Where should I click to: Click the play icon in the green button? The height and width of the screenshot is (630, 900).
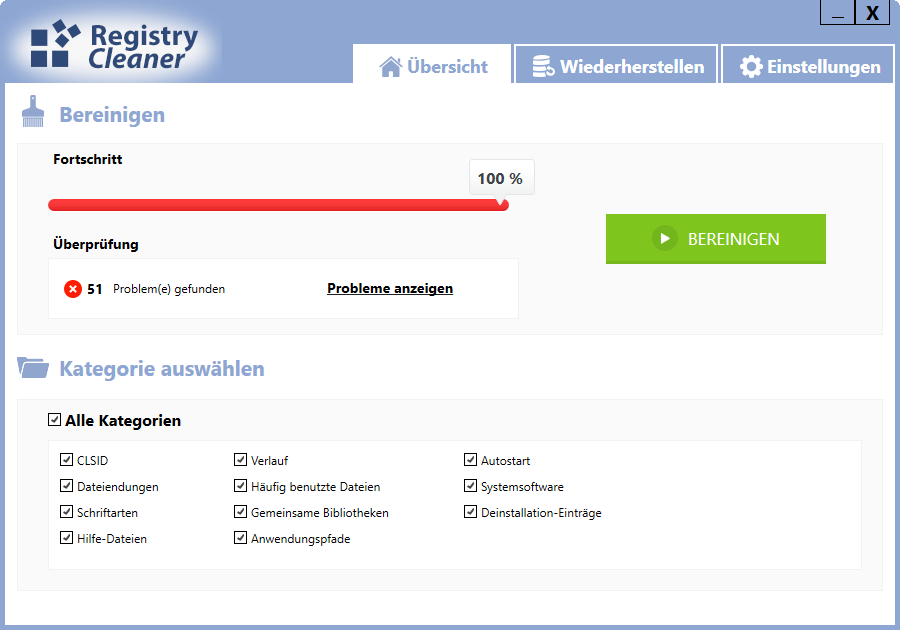coord(664,239)
